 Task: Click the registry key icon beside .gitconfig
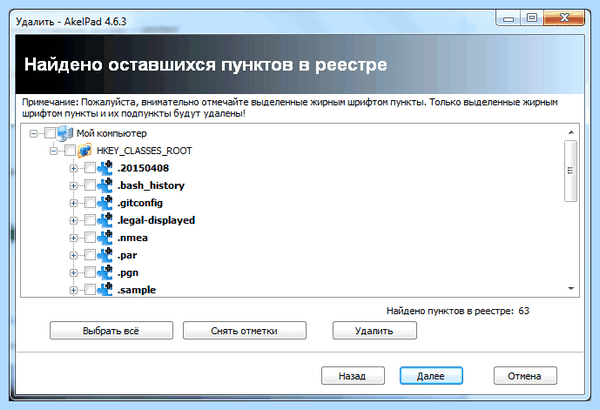click(105, 203)
